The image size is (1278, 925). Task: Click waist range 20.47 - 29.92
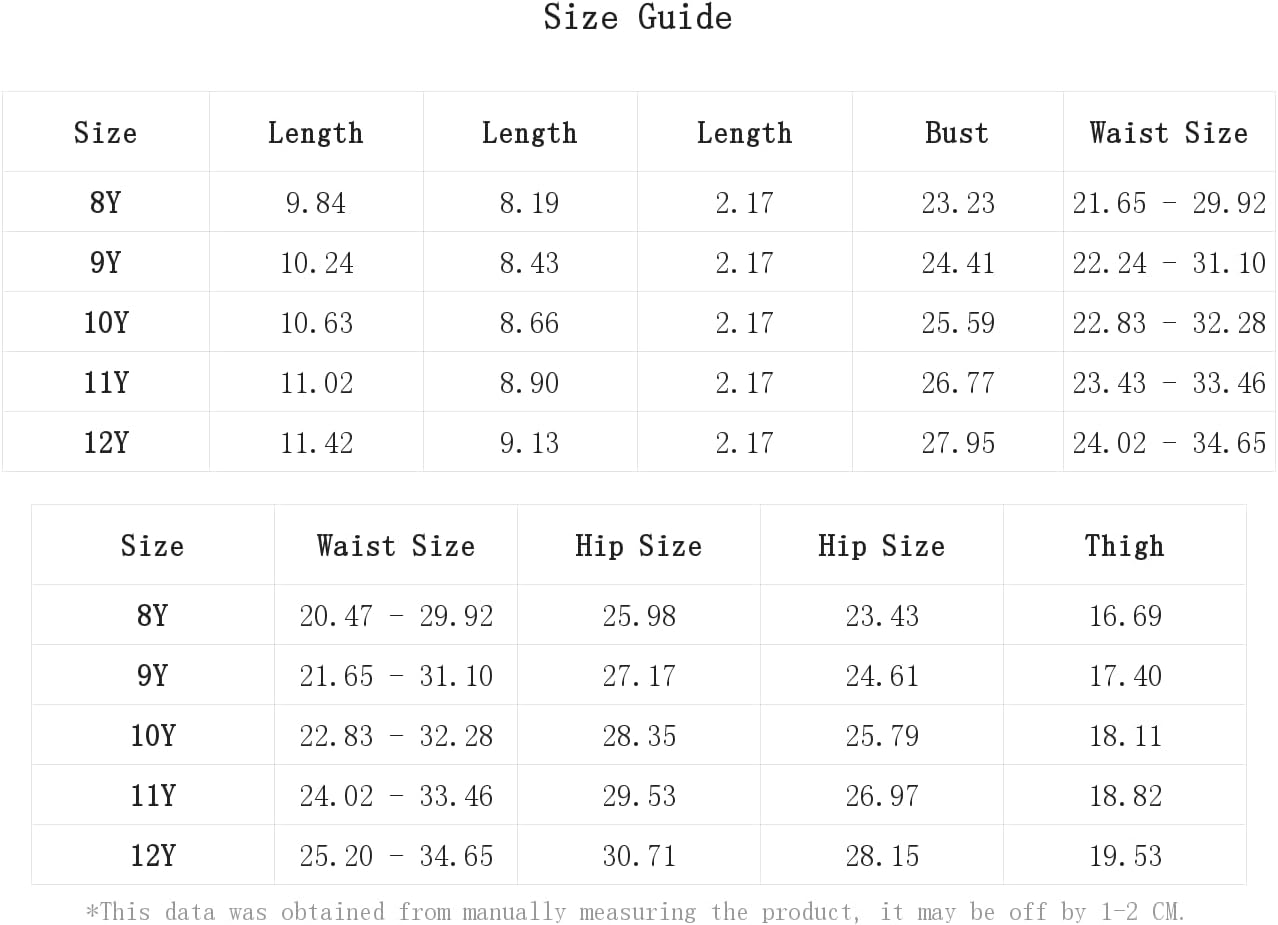[x=396, y=616]
